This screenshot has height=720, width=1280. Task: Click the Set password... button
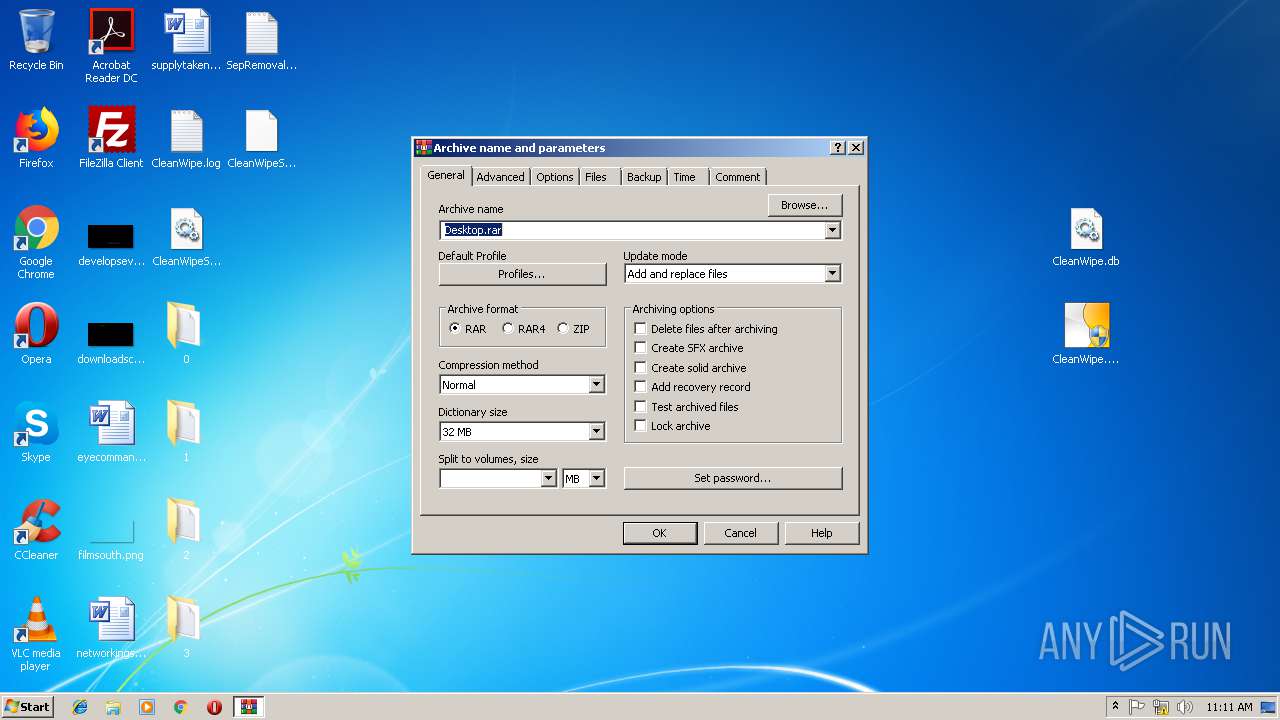click(733, 478)
